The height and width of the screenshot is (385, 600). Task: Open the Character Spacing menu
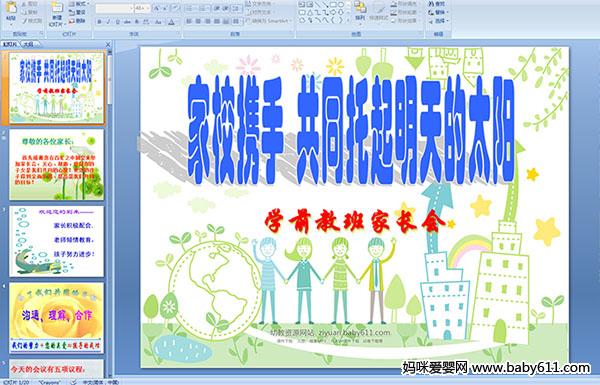tap(146, 22)
